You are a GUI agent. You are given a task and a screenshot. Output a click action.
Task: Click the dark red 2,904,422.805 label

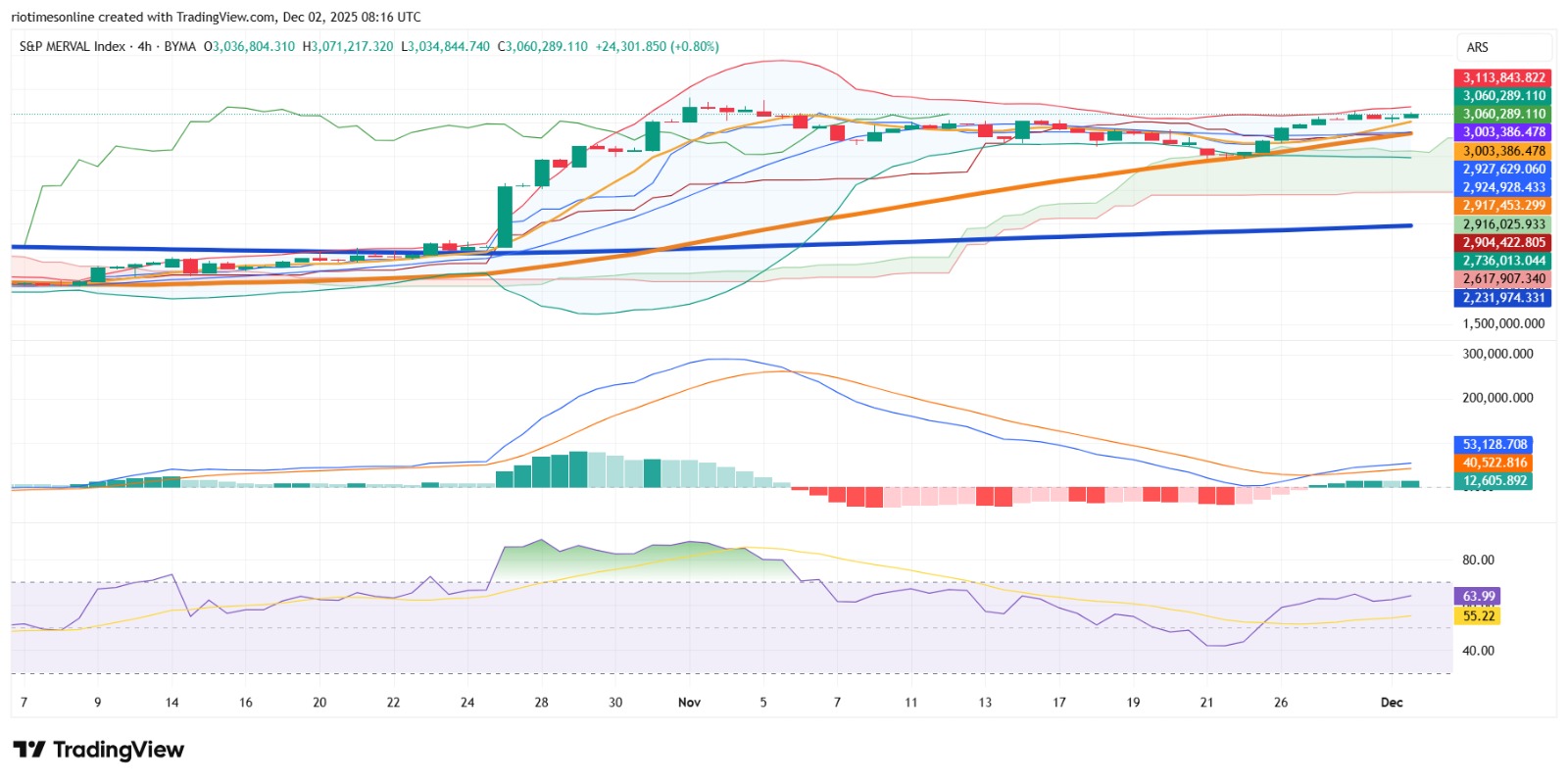pos(1502,242)
